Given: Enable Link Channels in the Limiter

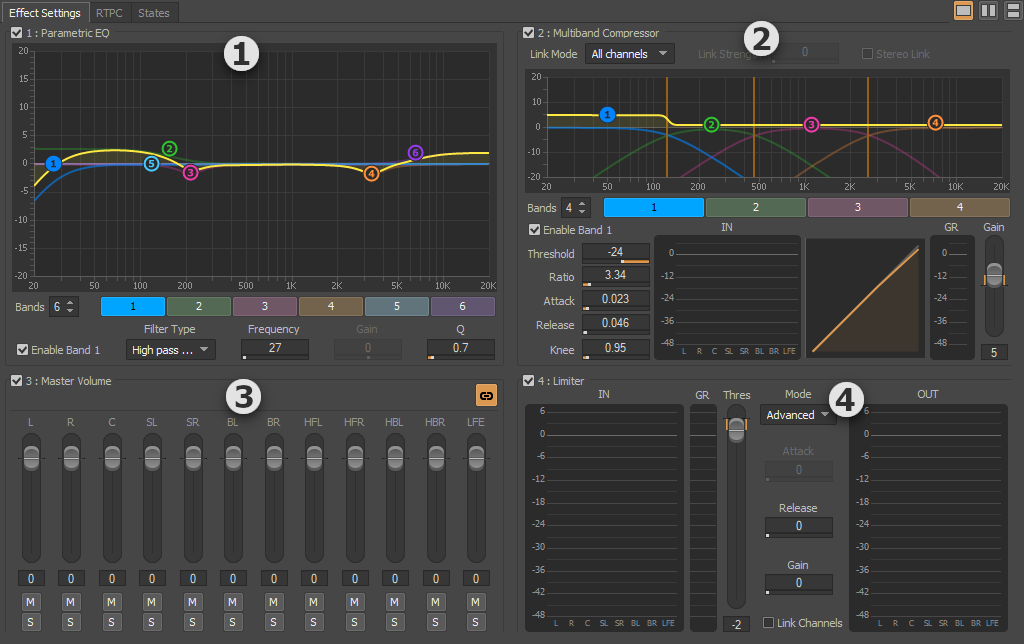Looking at the screenshot, I should (768, 623).
